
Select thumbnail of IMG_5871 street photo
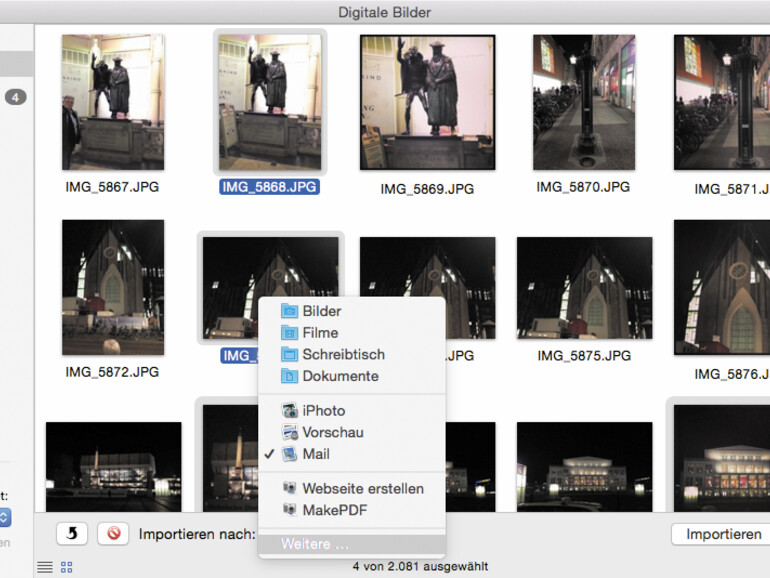[722, 102]
